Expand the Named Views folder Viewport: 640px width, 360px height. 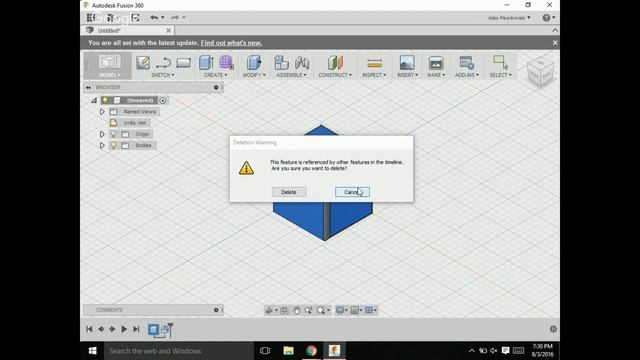102,111
